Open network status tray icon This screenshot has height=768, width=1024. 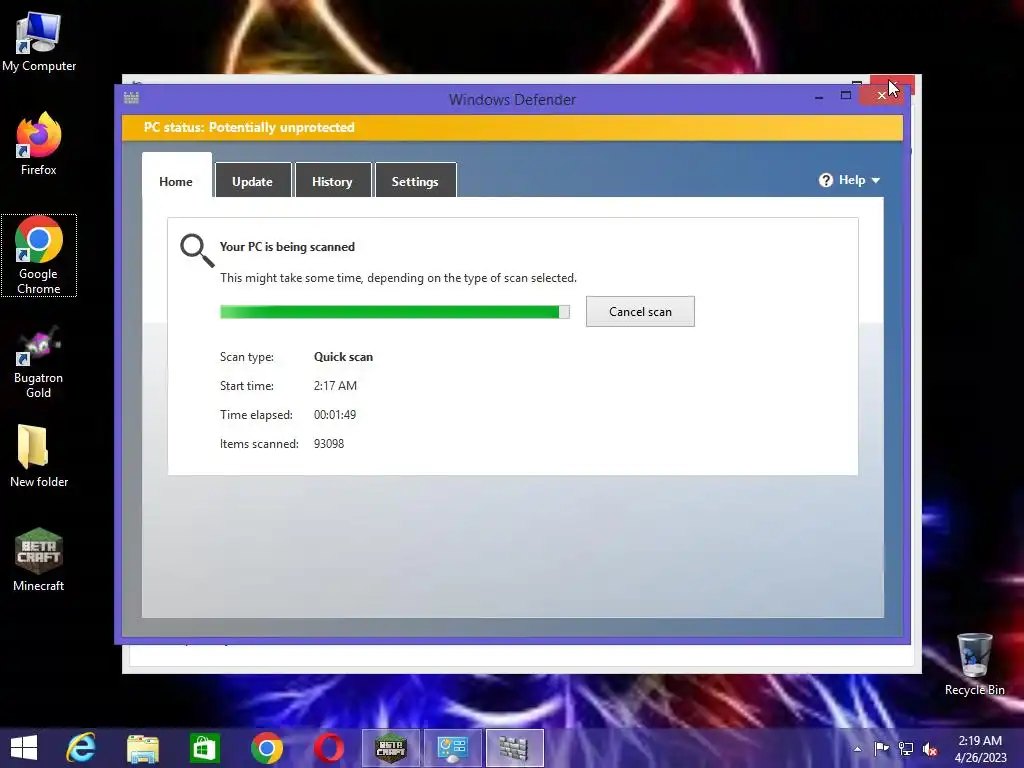click(906, 749)
